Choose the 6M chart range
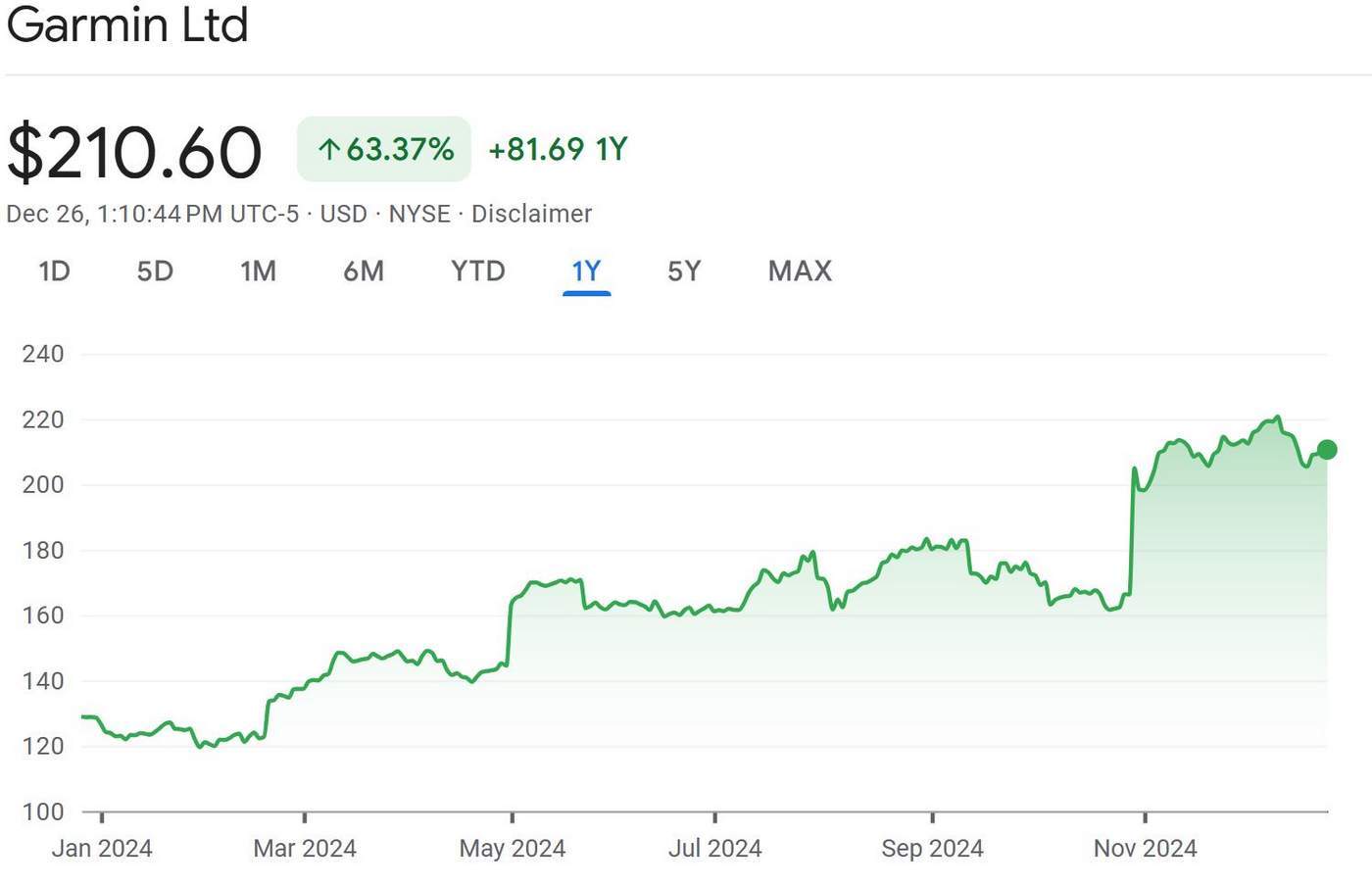Image resolution: width=1372 pixels, height=886 pixels. 364,271
